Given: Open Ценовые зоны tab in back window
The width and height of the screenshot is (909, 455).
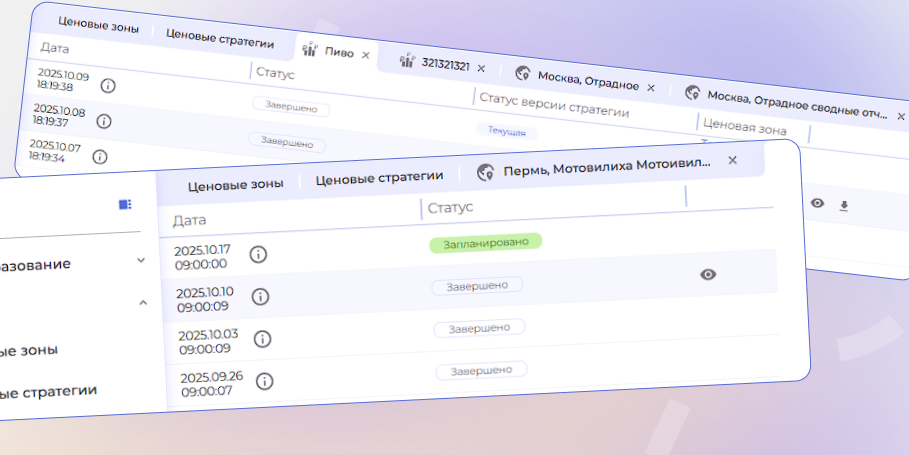Looking at the screenshot, I should (x=99, y=24).
